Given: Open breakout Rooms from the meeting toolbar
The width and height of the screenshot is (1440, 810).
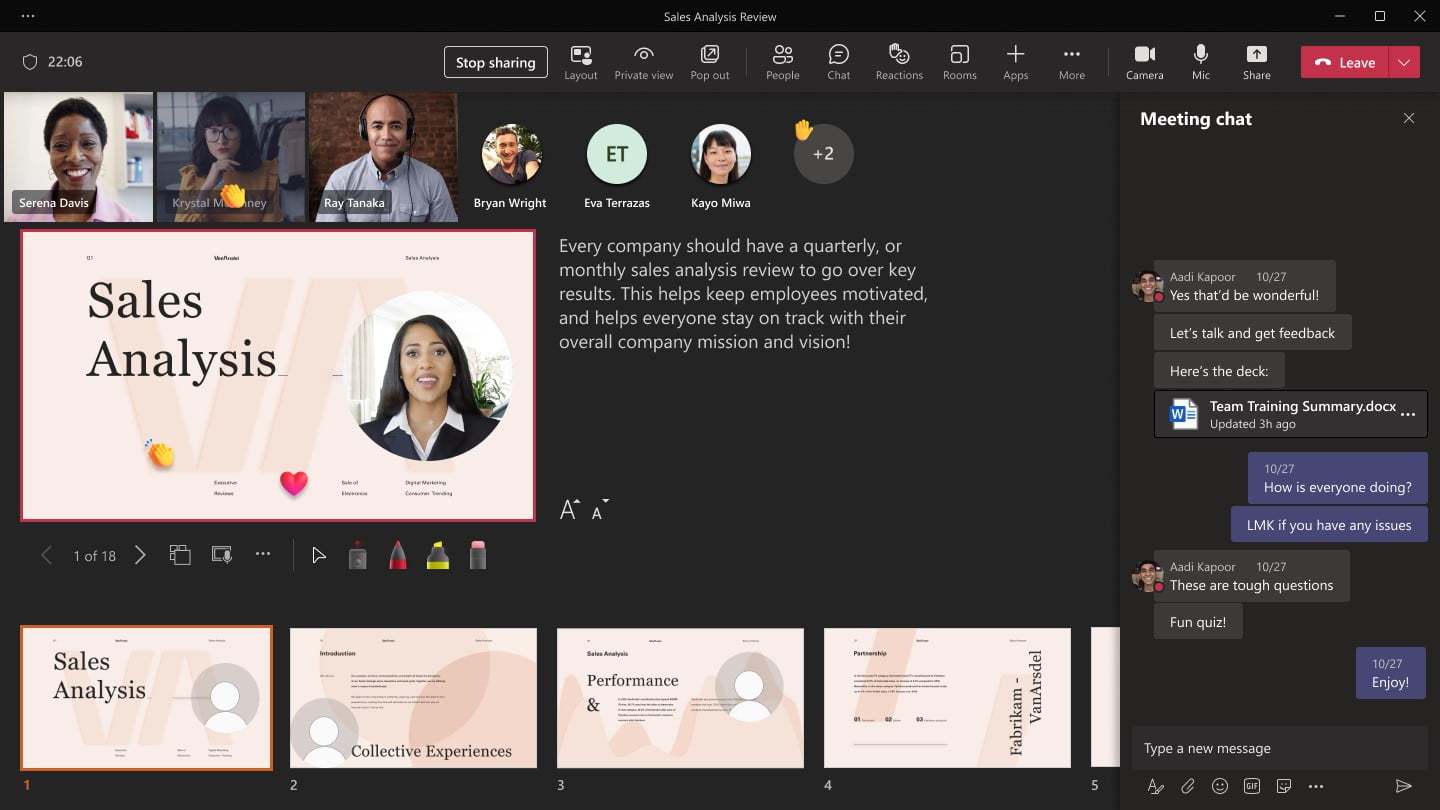Looking at the screenshot, I should [959, 61].
